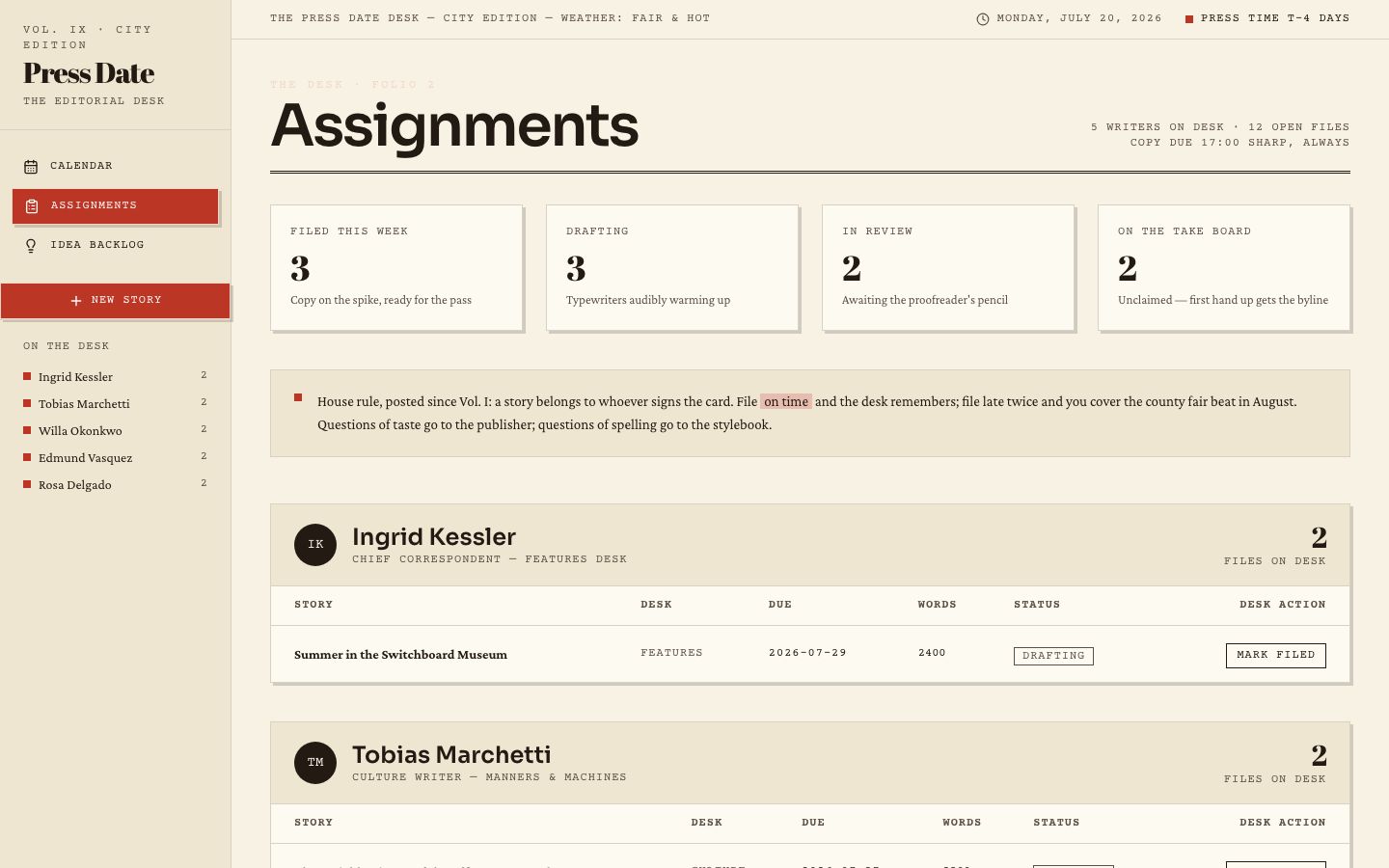Click the 'ON THE DESK' sidebar label
The height and width of the screenshot is (868, 1389).
click(x=67, y=346)
